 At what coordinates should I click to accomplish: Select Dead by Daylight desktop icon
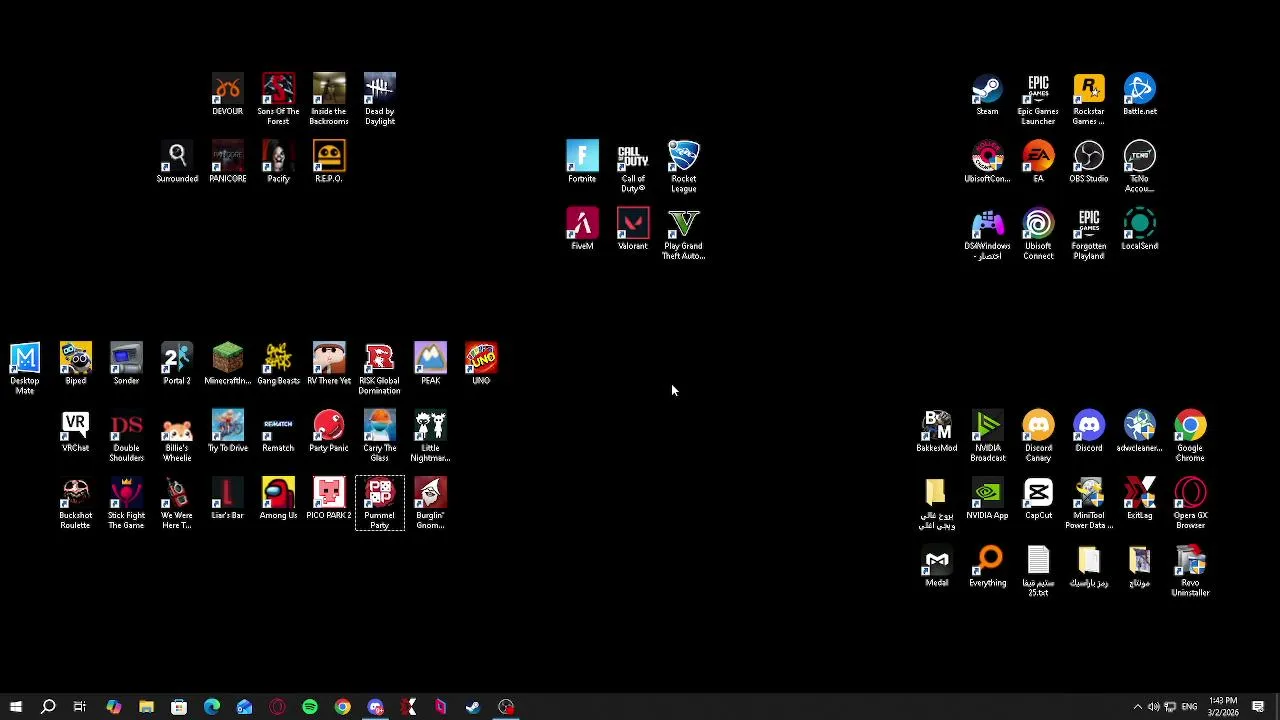(x=380, y=99)
